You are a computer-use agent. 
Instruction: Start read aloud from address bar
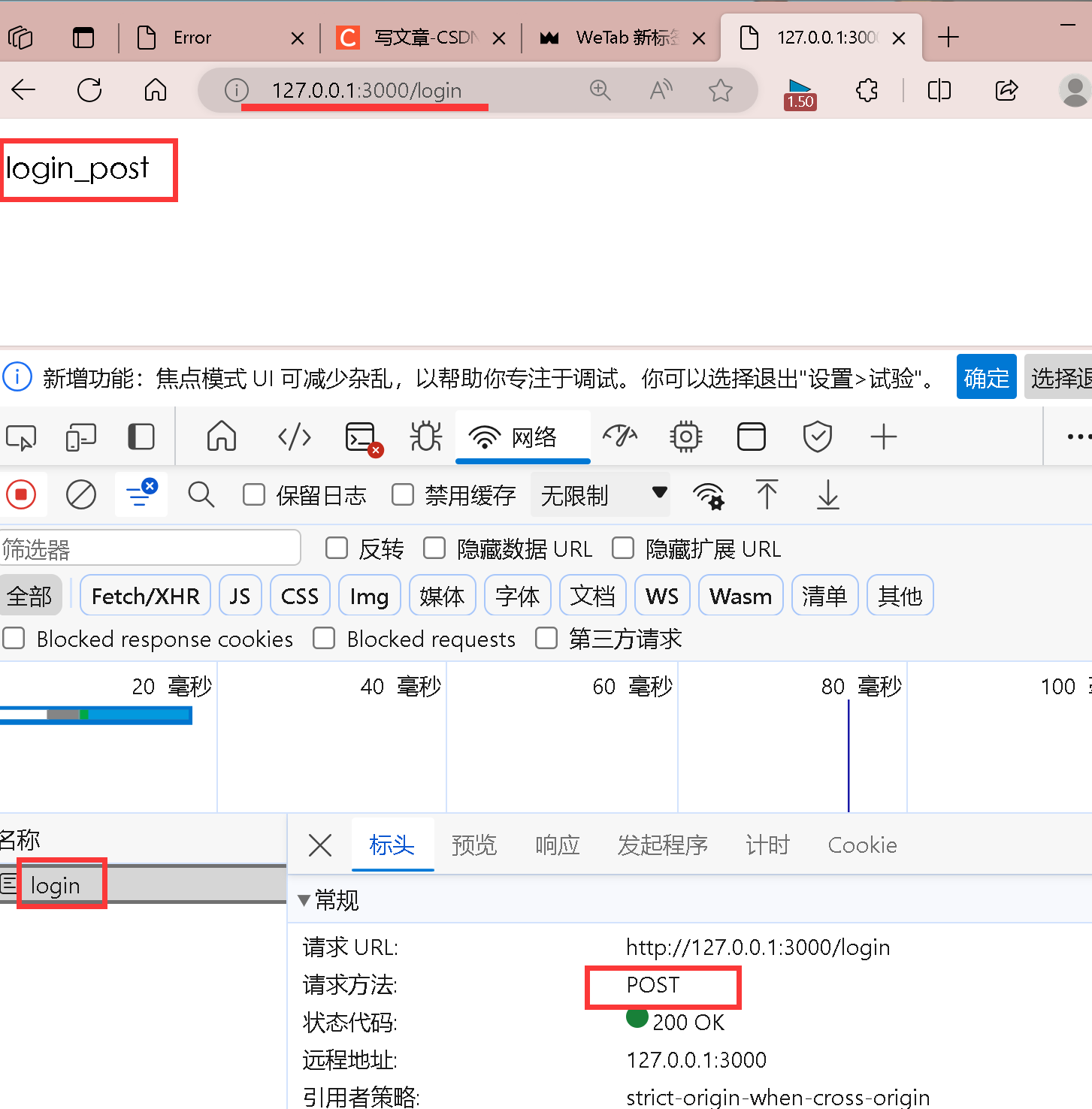click(x=661, y=90)
